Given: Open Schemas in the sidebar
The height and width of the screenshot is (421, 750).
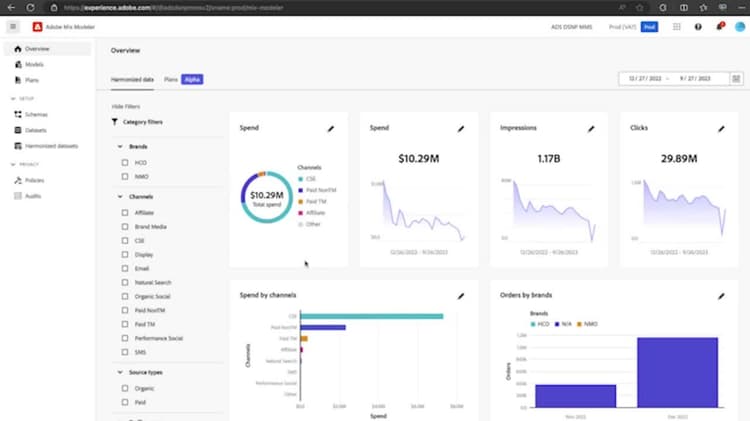Looking at the screenshot, I should (47, 114).
